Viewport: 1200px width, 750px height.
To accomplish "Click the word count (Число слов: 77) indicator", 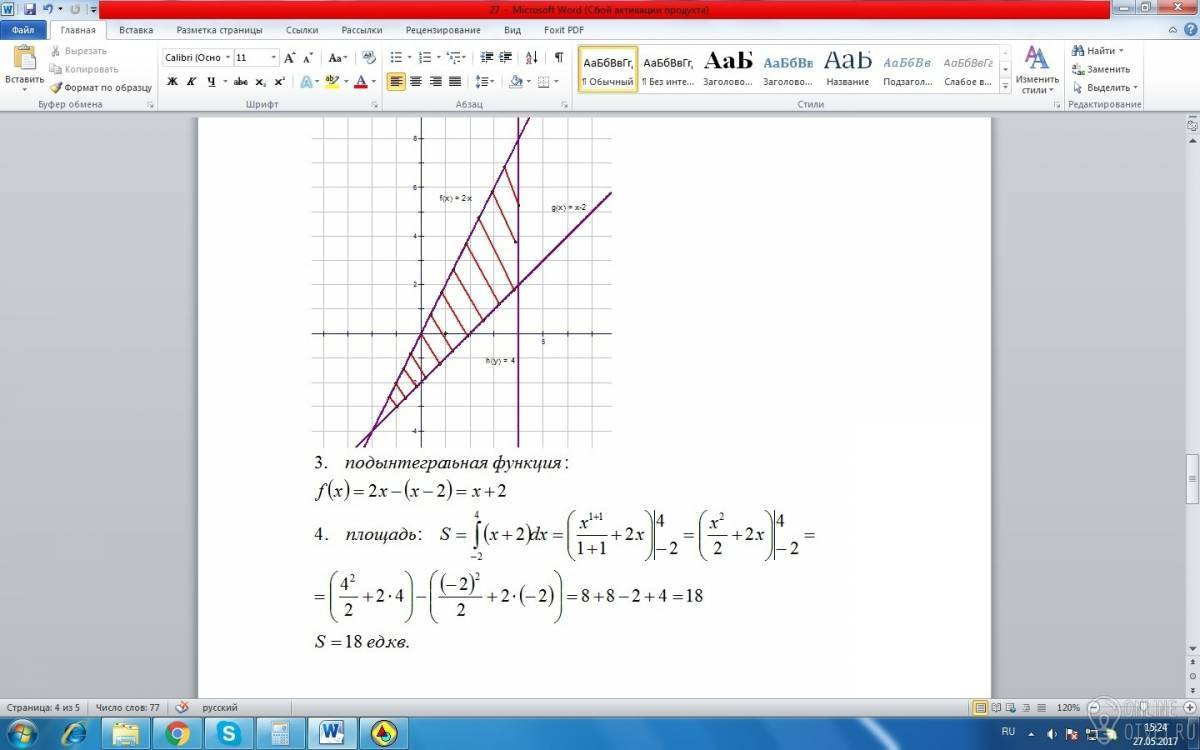I will pyautogui.click(x=127, y=707).
